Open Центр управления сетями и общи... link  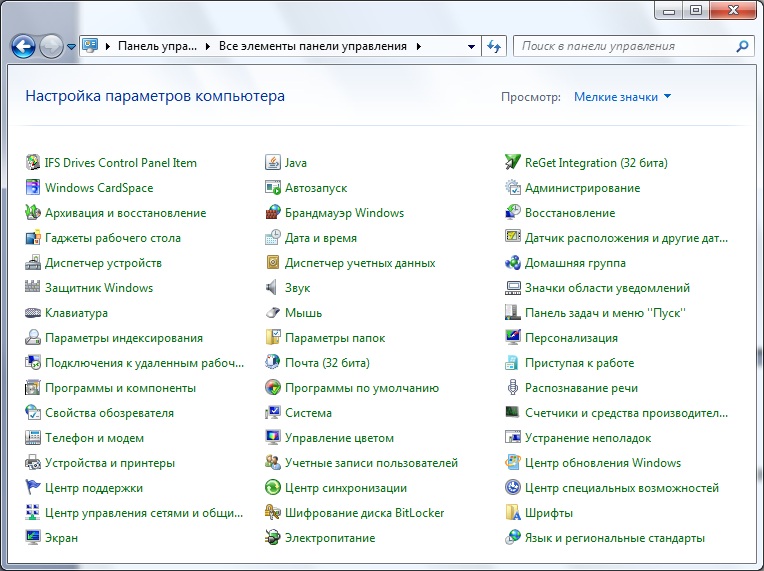(x=144, y=513)
